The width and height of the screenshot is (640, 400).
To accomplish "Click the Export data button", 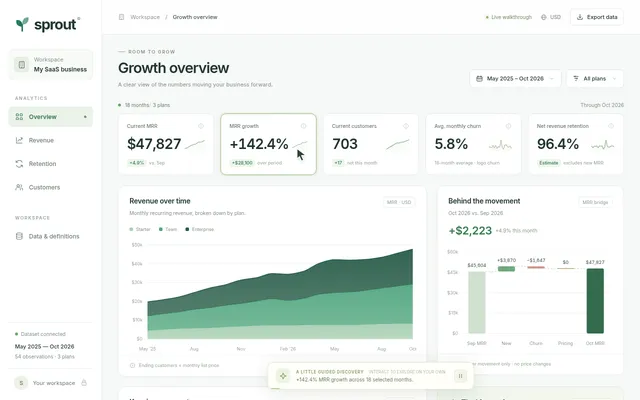I will coord(597,17).
